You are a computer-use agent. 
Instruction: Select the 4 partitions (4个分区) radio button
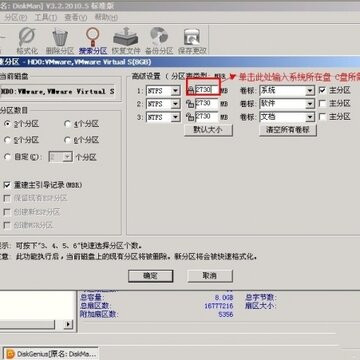click(x=68, y=124)
